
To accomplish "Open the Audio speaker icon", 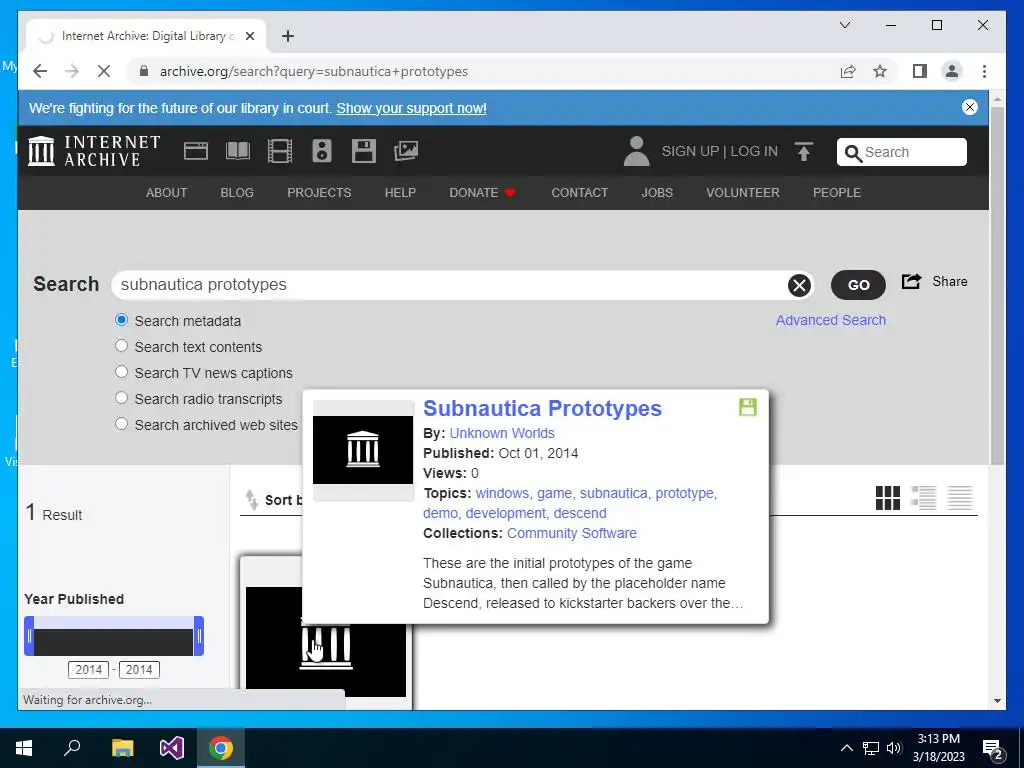I will 321,151.
